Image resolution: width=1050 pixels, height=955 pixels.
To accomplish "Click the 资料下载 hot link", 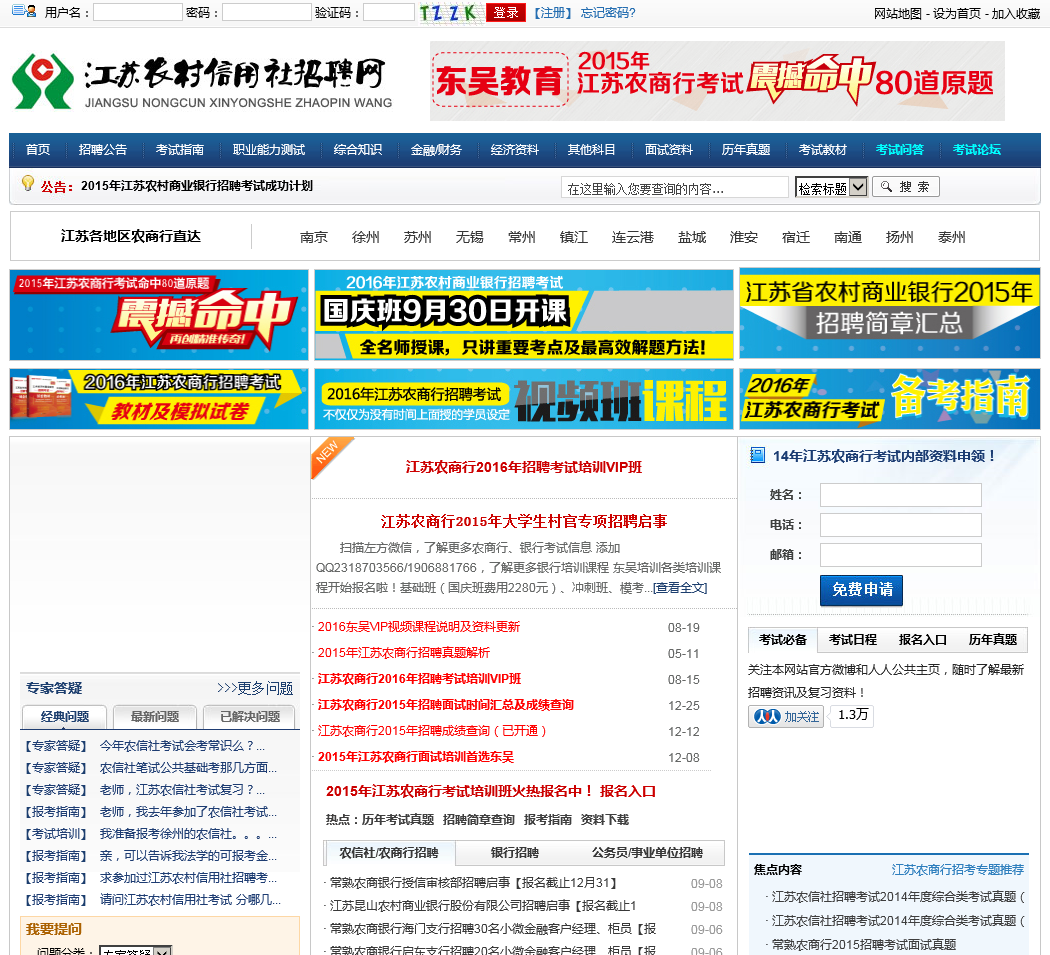I will [605, 820].
